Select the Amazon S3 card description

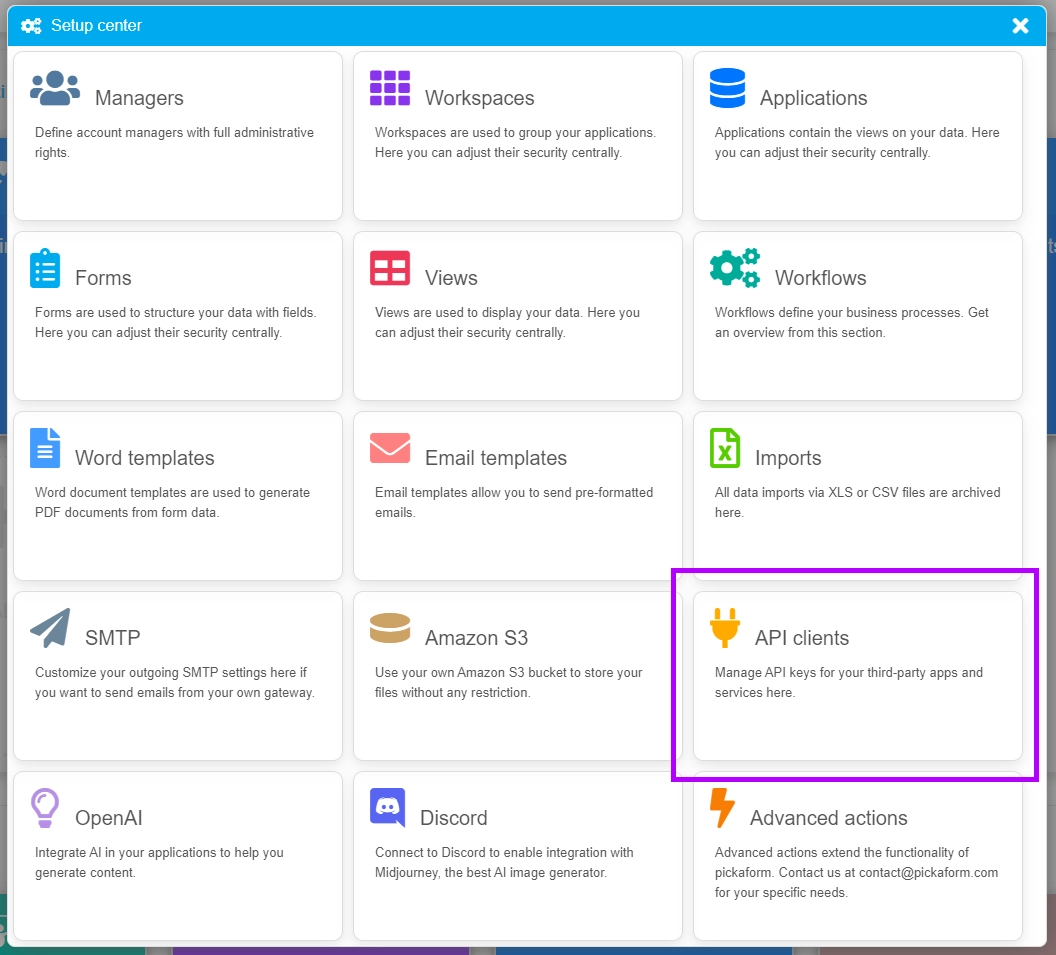pyautogui.click(x=508, y=682)
